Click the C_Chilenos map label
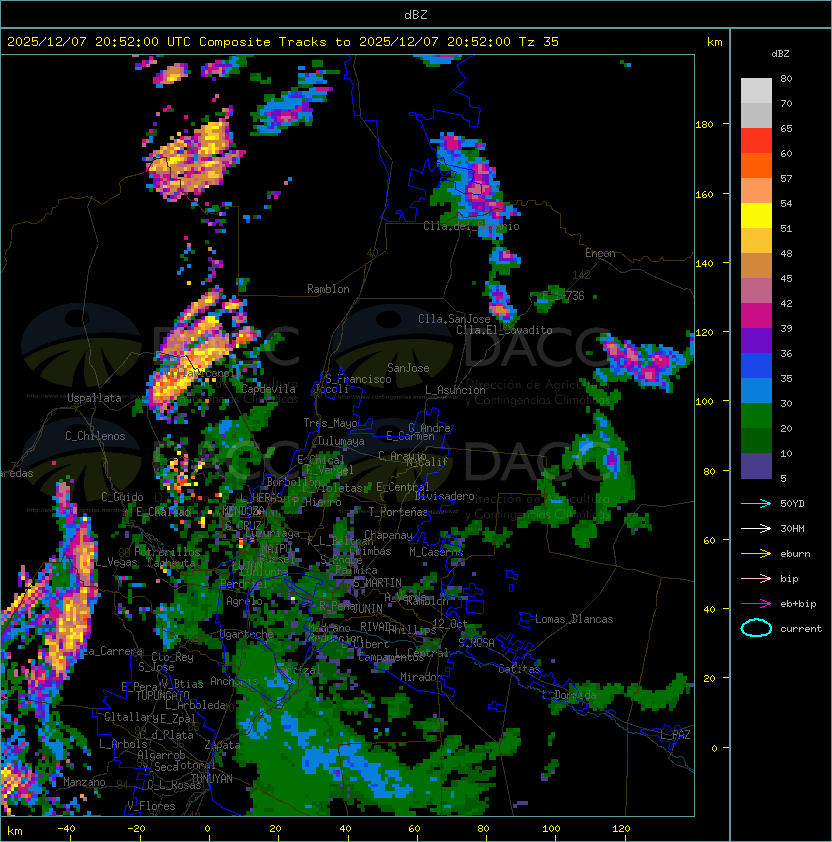The width and height of the screenshot is (832, 842). point(95,436)
